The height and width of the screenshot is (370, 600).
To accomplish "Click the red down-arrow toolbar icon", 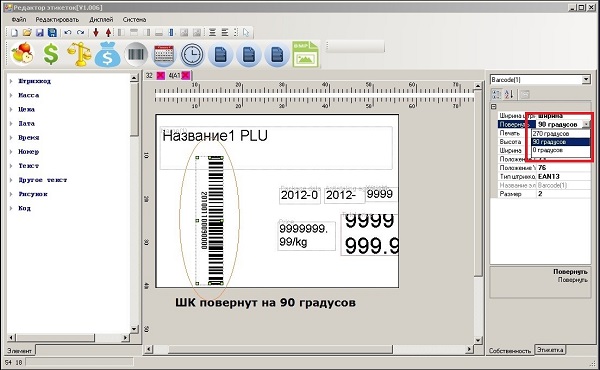I will coord(96,33).
